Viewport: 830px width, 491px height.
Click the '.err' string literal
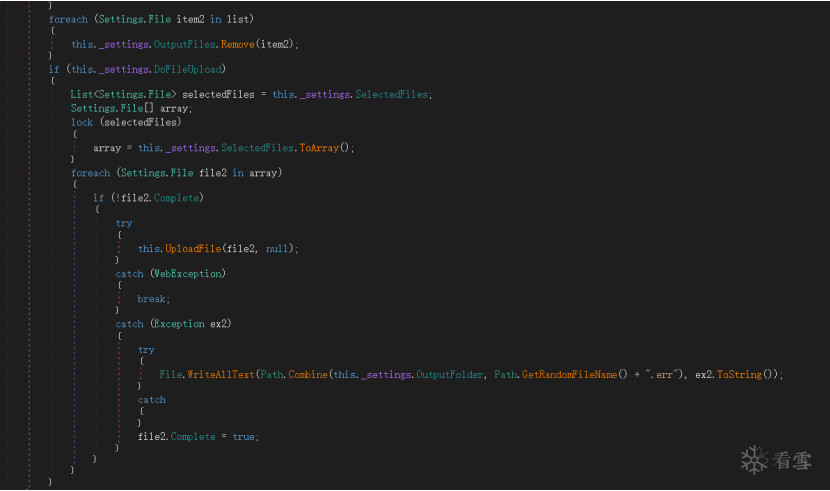point(664,375)
